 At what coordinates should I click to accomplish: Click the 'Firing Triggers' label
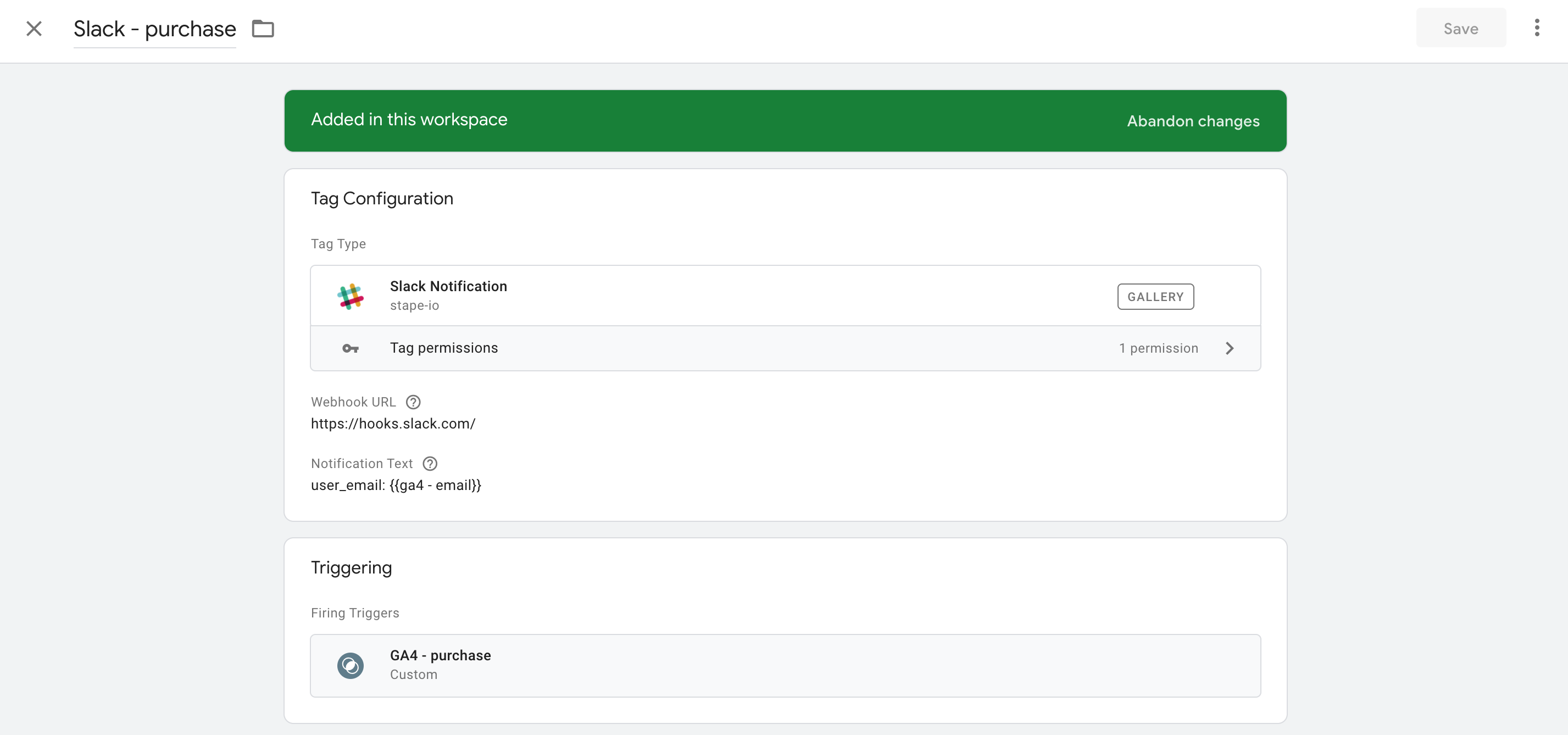[x=355, y=612]
